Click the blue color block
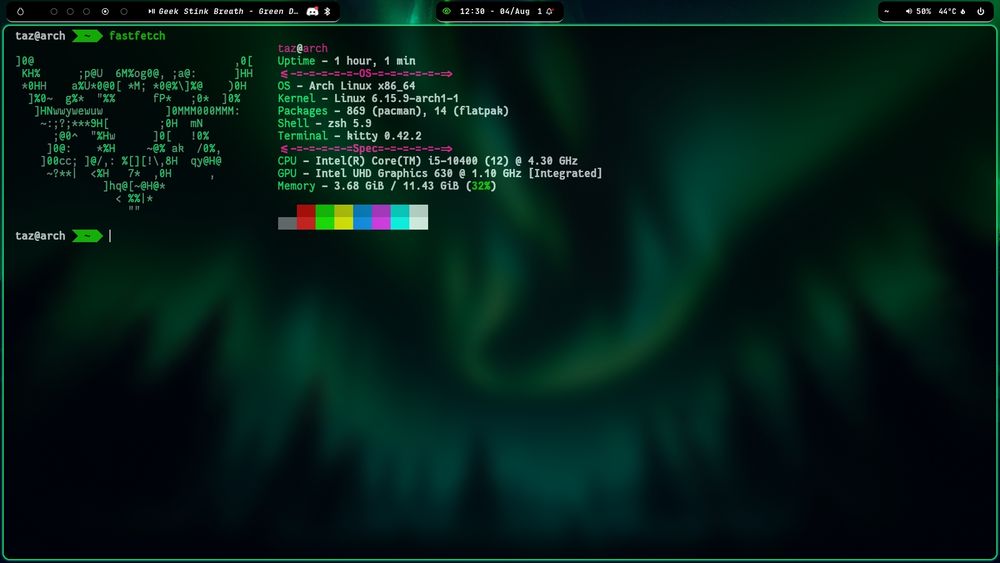Screen dimensions: 1000x563 pos(362,217)
